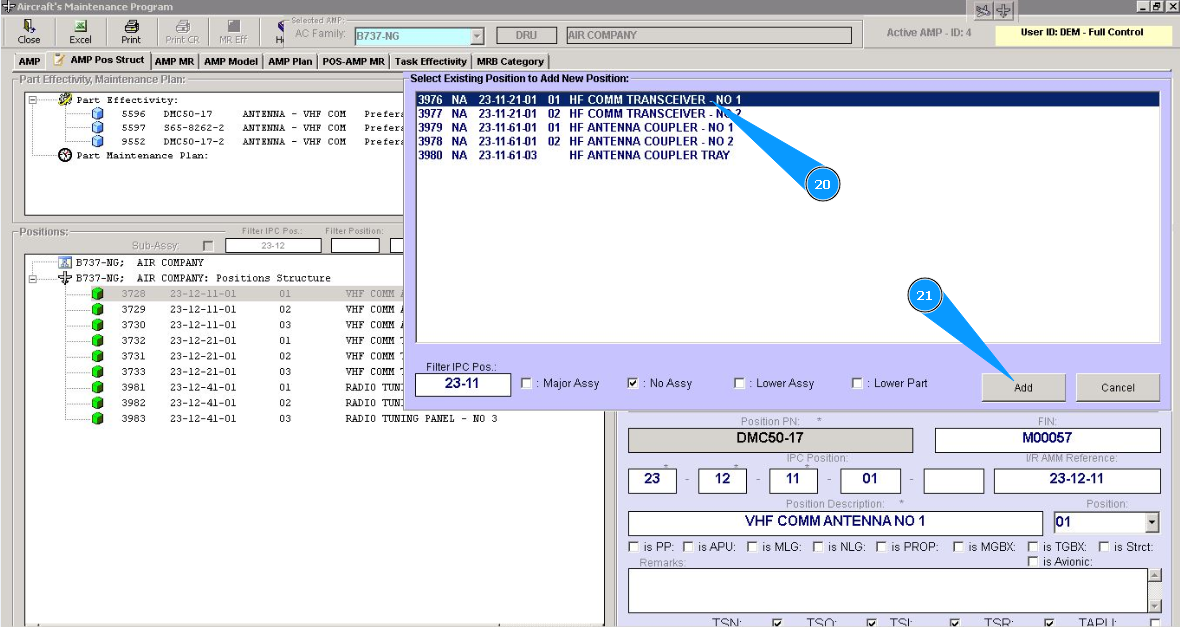Image resolution: width=1180 pixels, height=629 pixels.
Task: Open the AC Family dropdown
Action: pos(477,36)
